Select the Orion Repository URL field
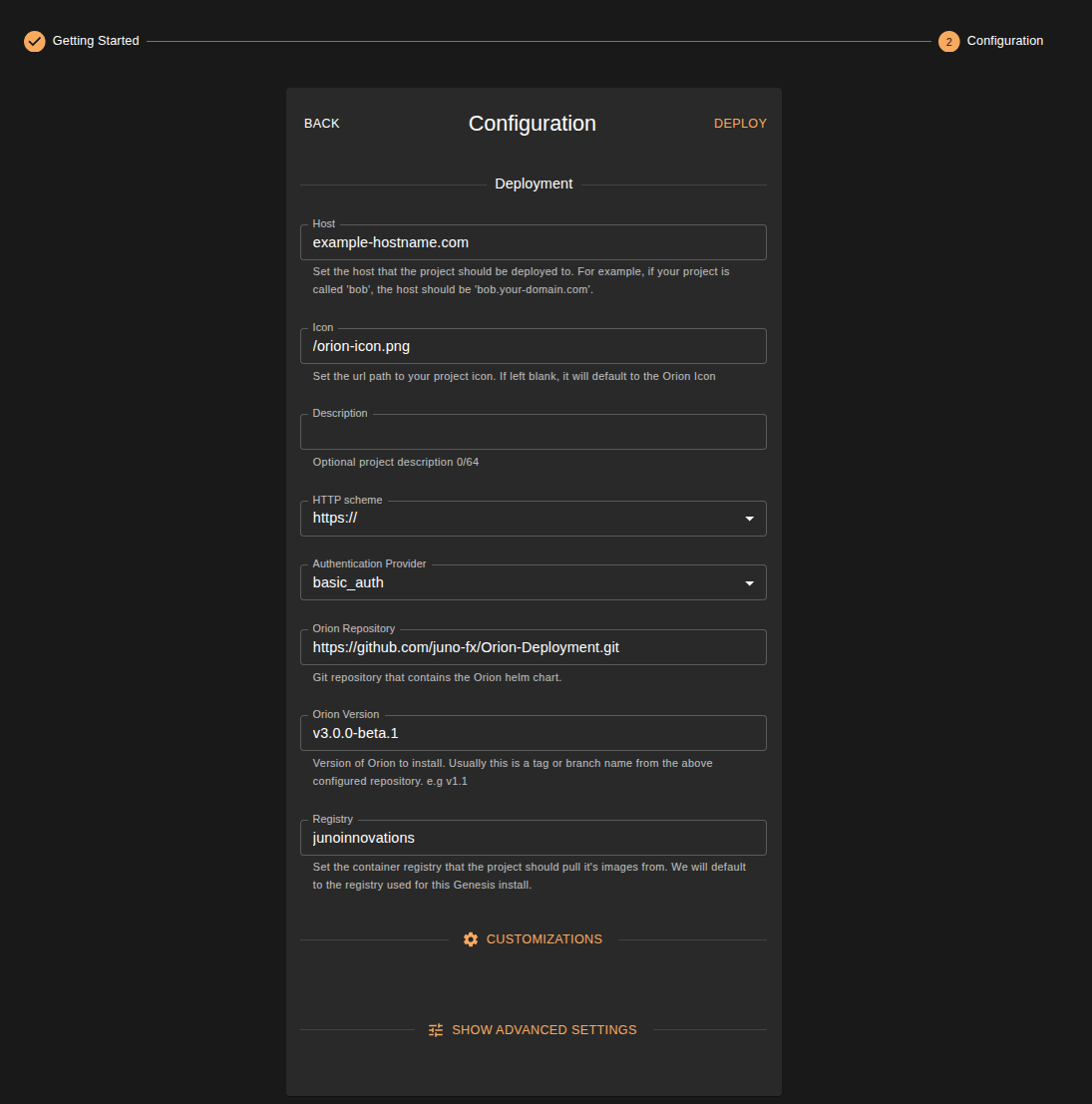The height and width of the screenshot is (1104, 1092). tap(533, 647)
